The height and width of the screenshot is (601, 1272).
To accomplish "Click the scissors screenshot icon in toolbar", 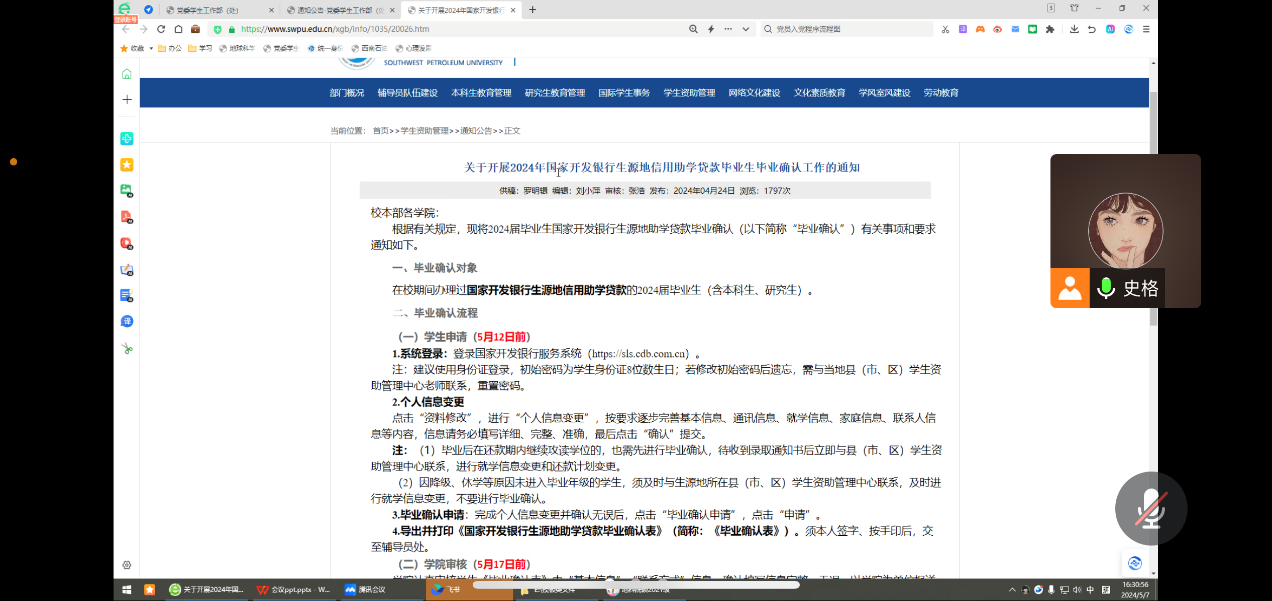I will click(945, 29).
